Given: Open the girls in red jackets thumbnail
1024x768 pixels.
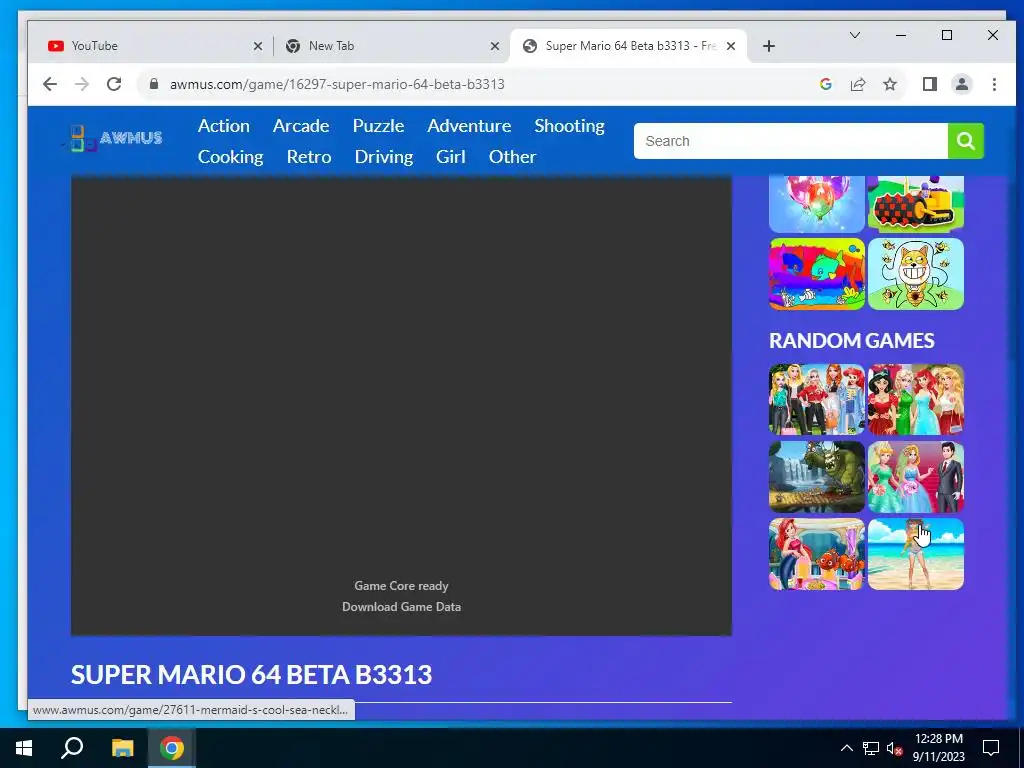Looking at the screenshot, I should (x=817, y=400).
